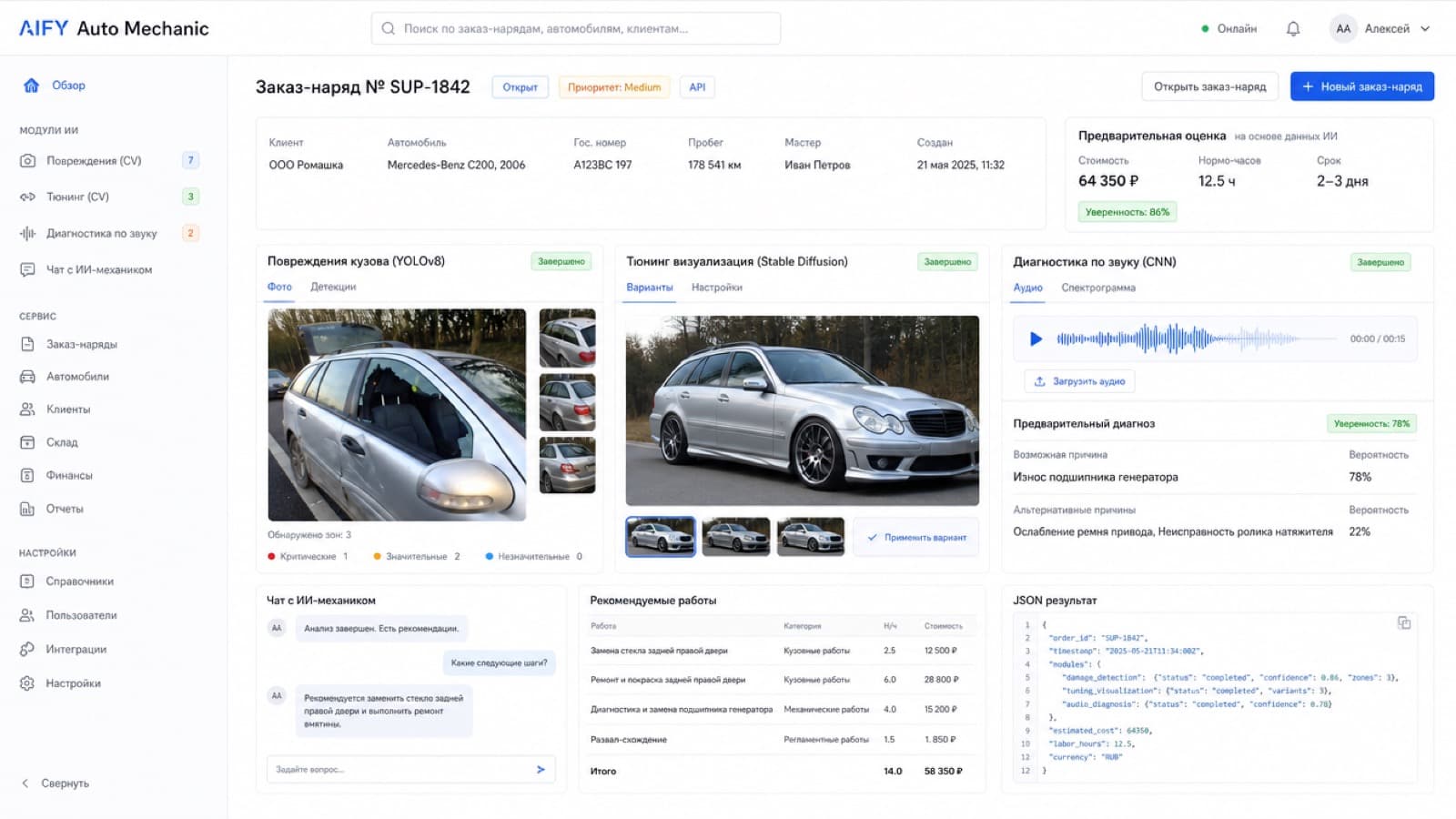Viewport: 1456px width, 819px height.
Task: Select the third damage photo thumbnail
Action: (567, 465)
